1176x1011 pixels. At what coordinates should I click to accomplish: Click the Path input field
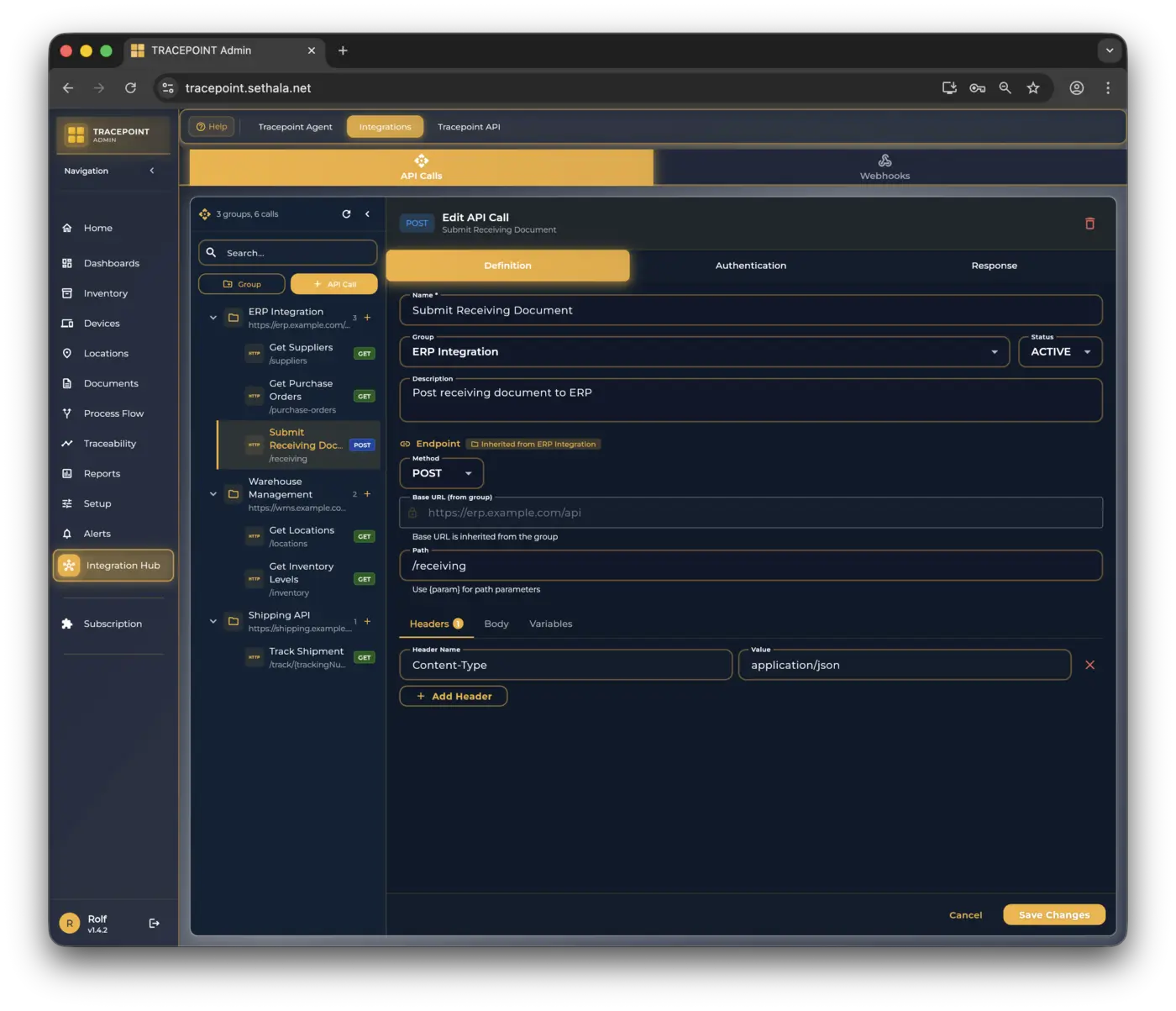[x=750, y=566]
